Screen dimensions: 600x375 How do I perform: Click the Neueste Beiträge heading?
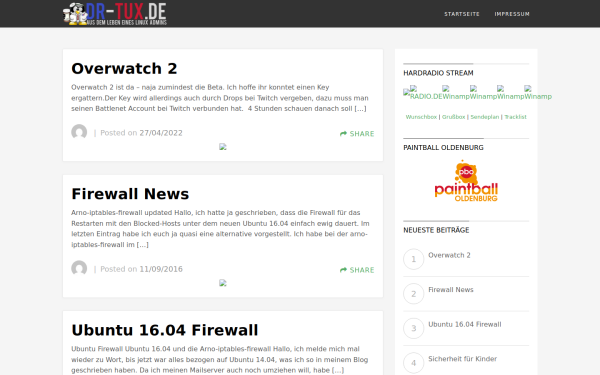[436, 230]
